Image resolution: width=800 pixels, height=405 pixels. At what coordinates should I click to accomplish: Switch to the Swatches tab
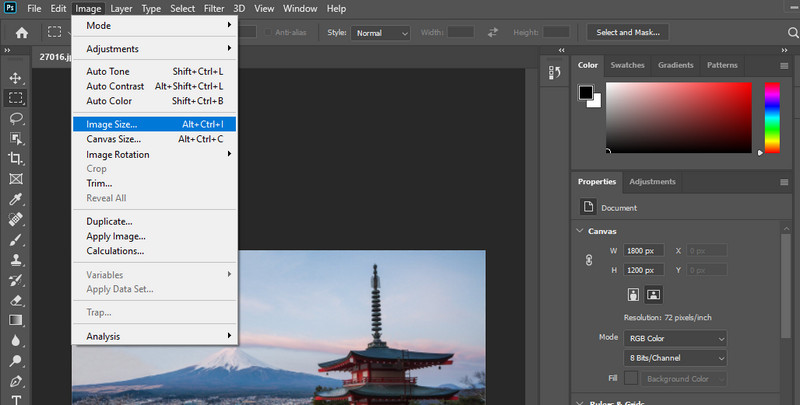pos(628,65)
